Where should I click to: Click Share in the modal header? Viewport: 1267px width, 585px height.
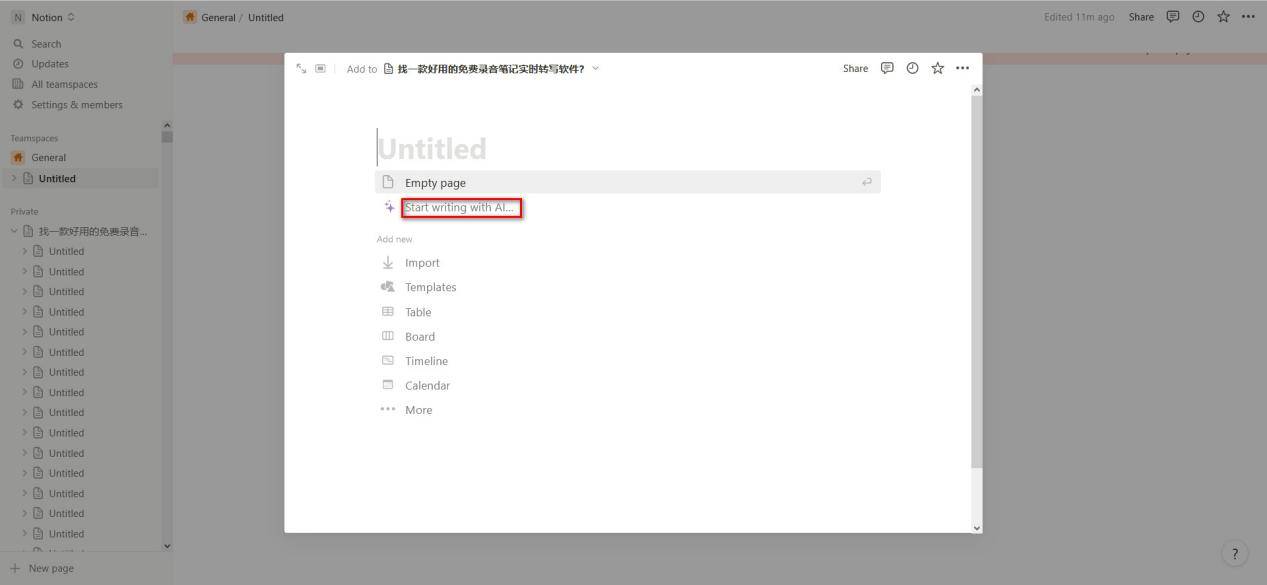pos(855,68)
